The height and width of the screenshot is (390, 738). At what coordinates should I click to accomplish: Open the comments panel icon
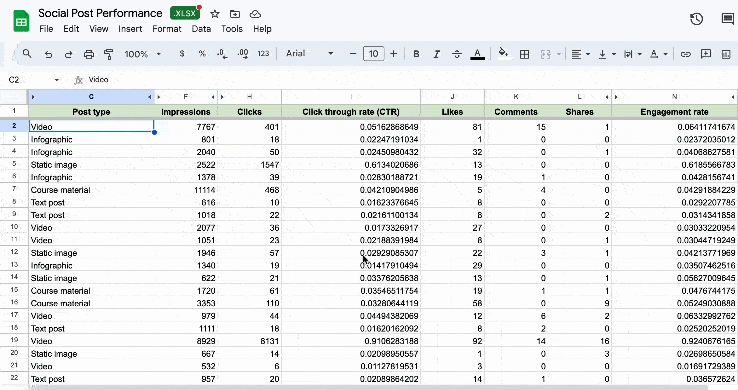coord(728,19)
